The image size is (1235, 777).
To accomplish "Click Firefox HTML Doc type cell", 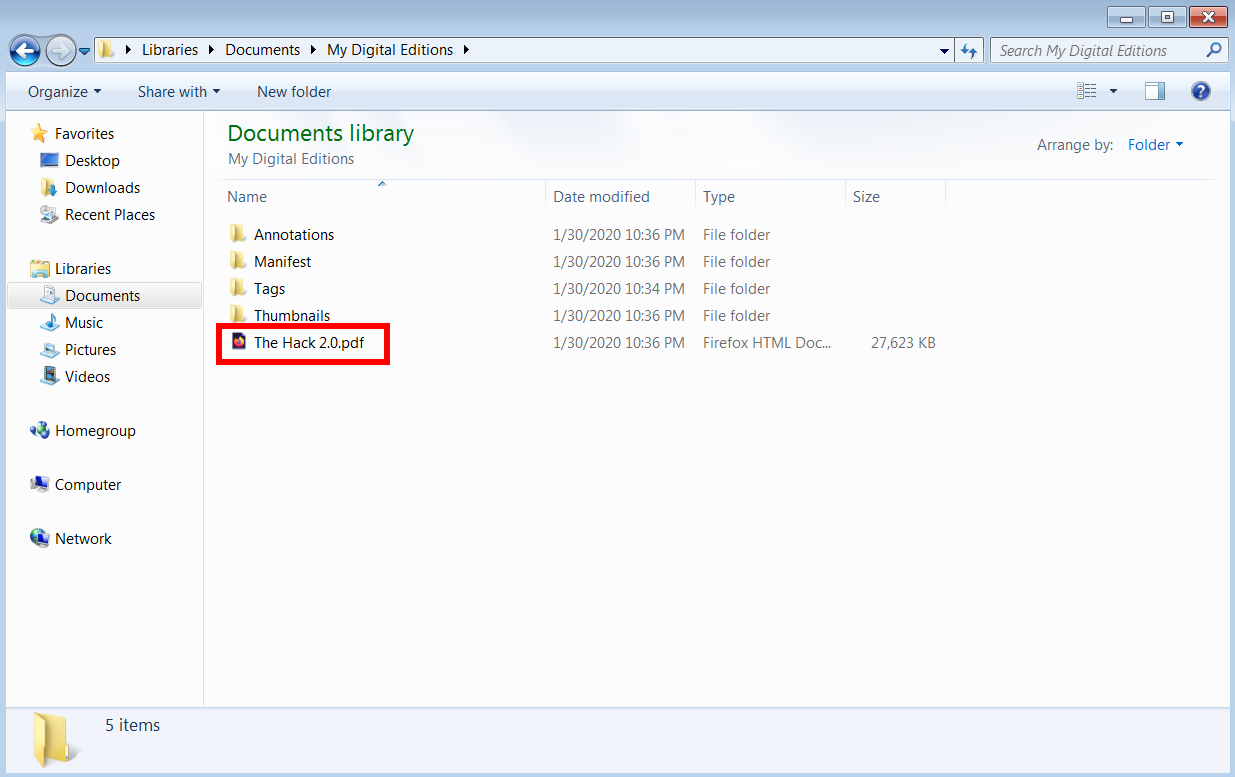I will tap(767, 342).
